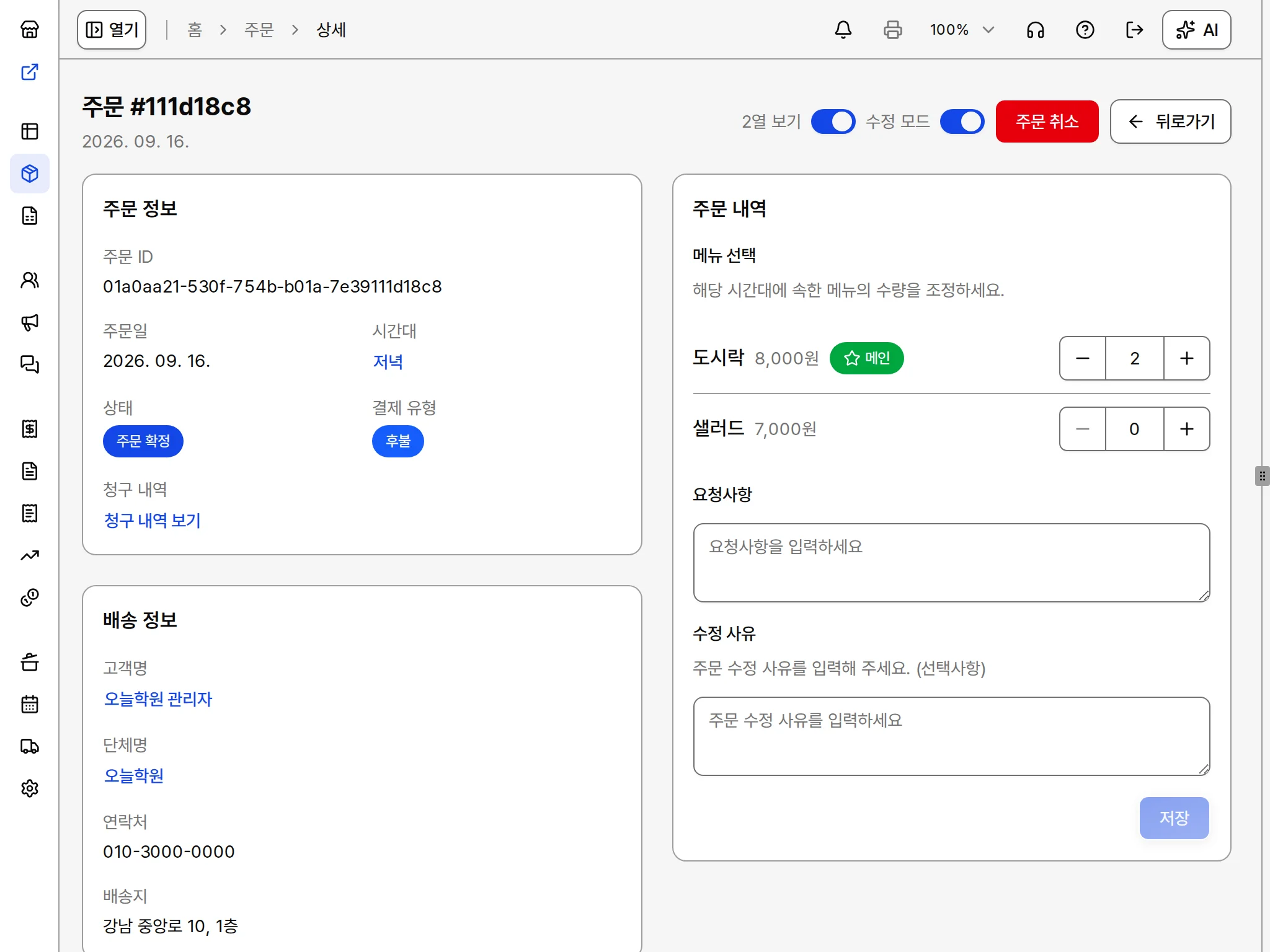Open the 청구 내역 보기 link

[152, 521]
